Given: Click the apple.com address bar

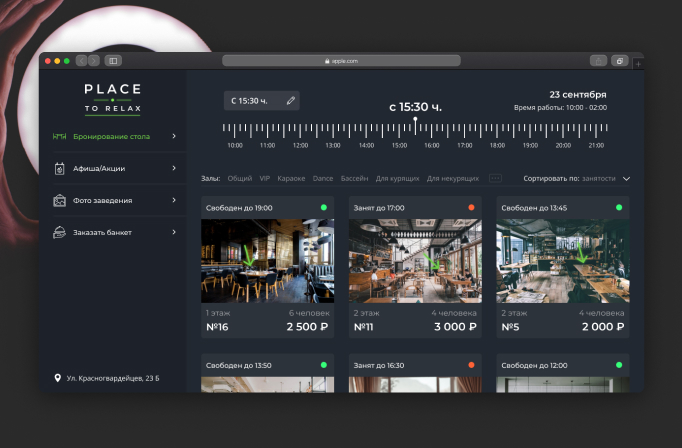Looking at the screenshot, I should pyautogui.click(x=341, y=61).
